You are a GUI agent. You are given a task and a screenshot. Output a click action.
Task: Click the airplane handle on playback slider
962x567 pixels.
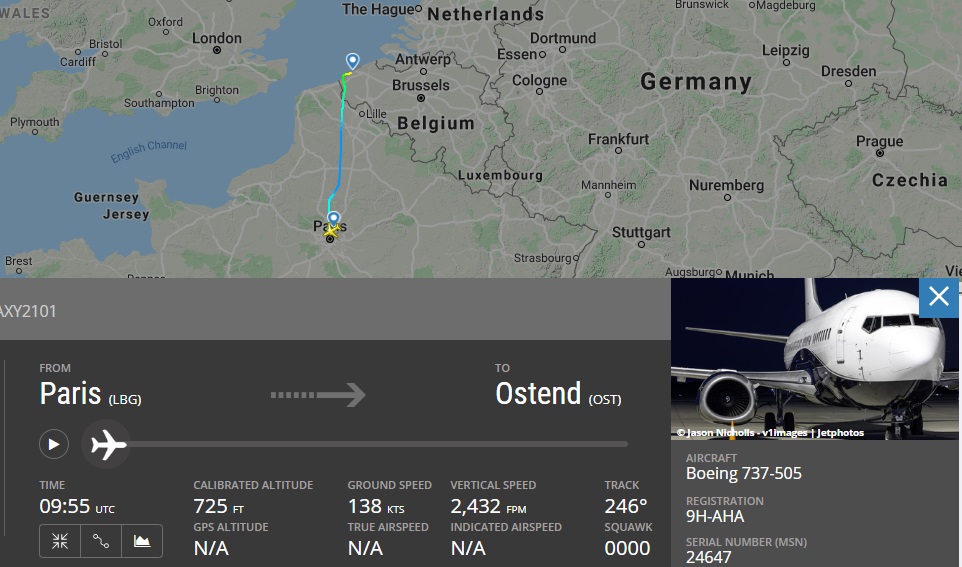pos(107,443)
